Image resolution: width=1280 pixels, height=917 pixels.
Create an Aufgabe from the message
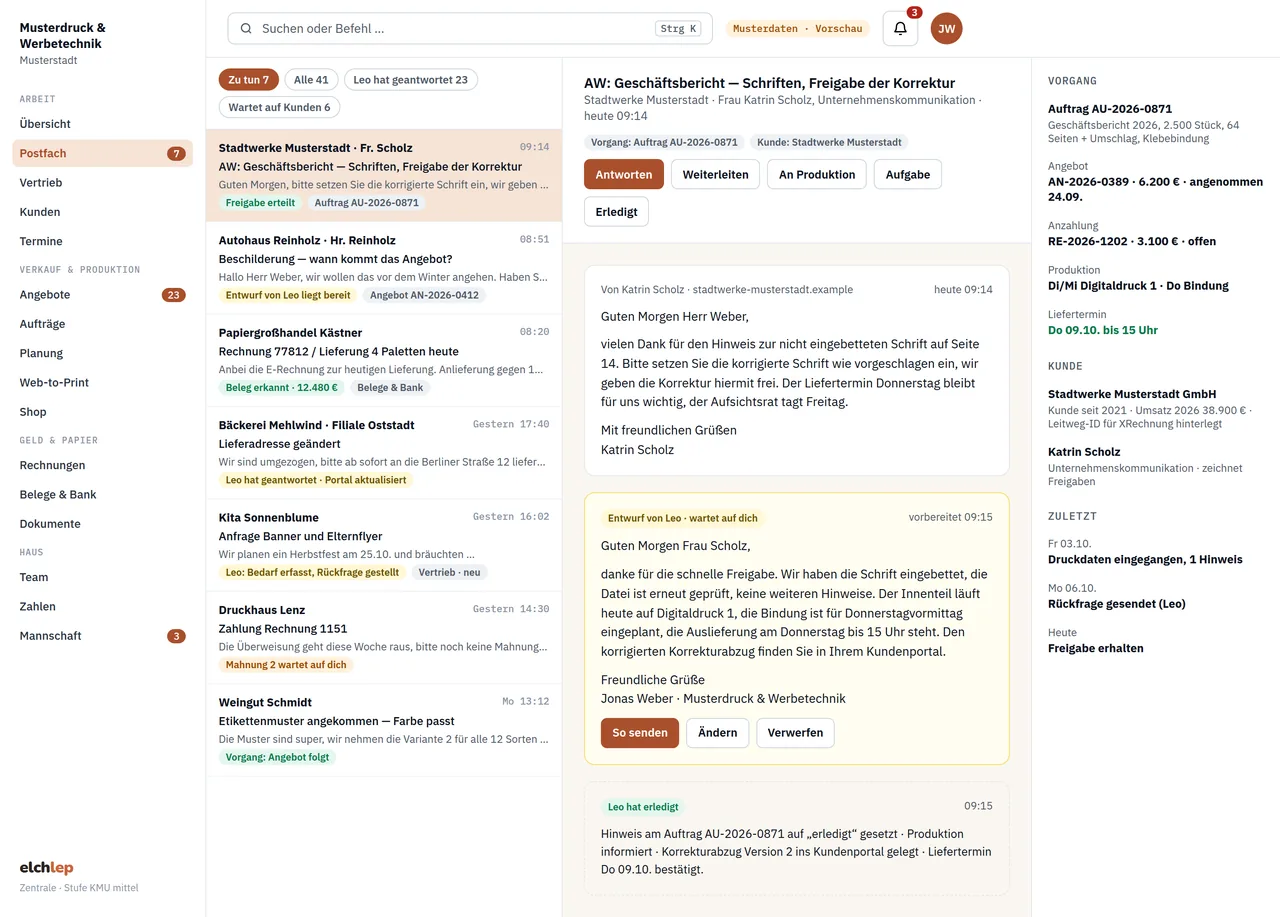click(x=908, y=174)
